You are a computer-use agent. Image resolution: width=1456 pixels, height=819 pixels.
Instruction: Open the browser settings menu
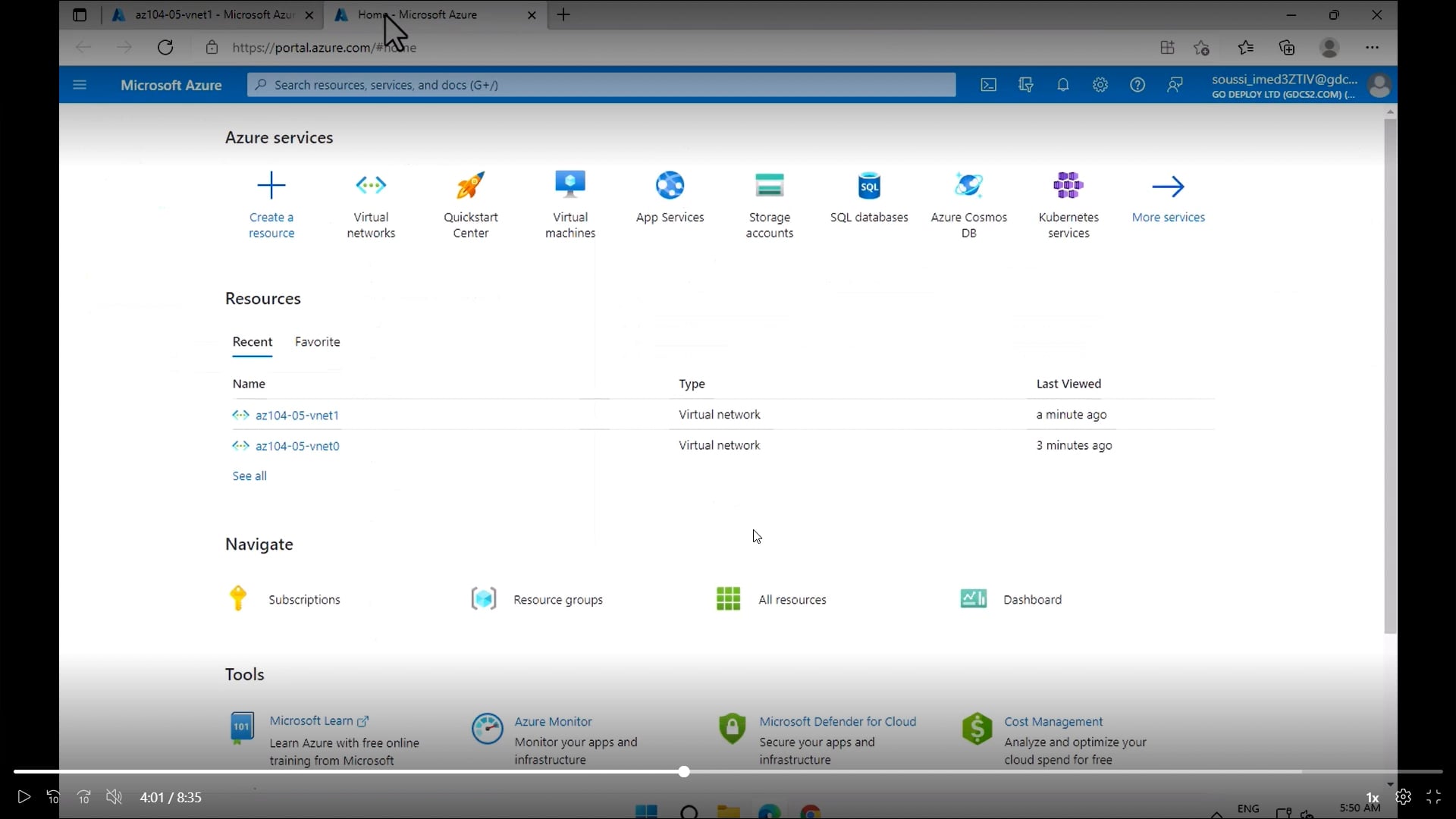[1373, 47]
